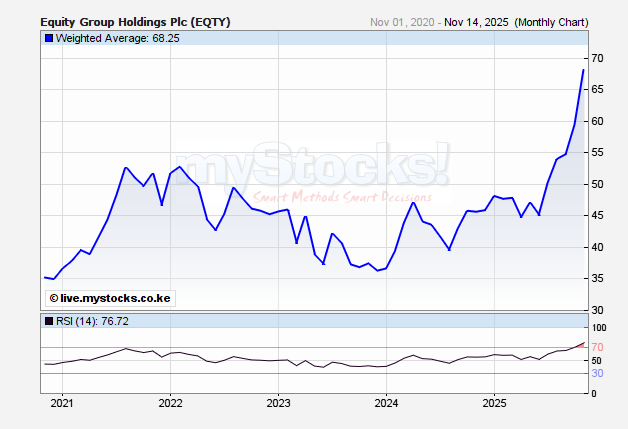Viewport: 628px width, 429px height.
Task: Click the 2022 label on the time axis
Action: [x=170, y=403]
